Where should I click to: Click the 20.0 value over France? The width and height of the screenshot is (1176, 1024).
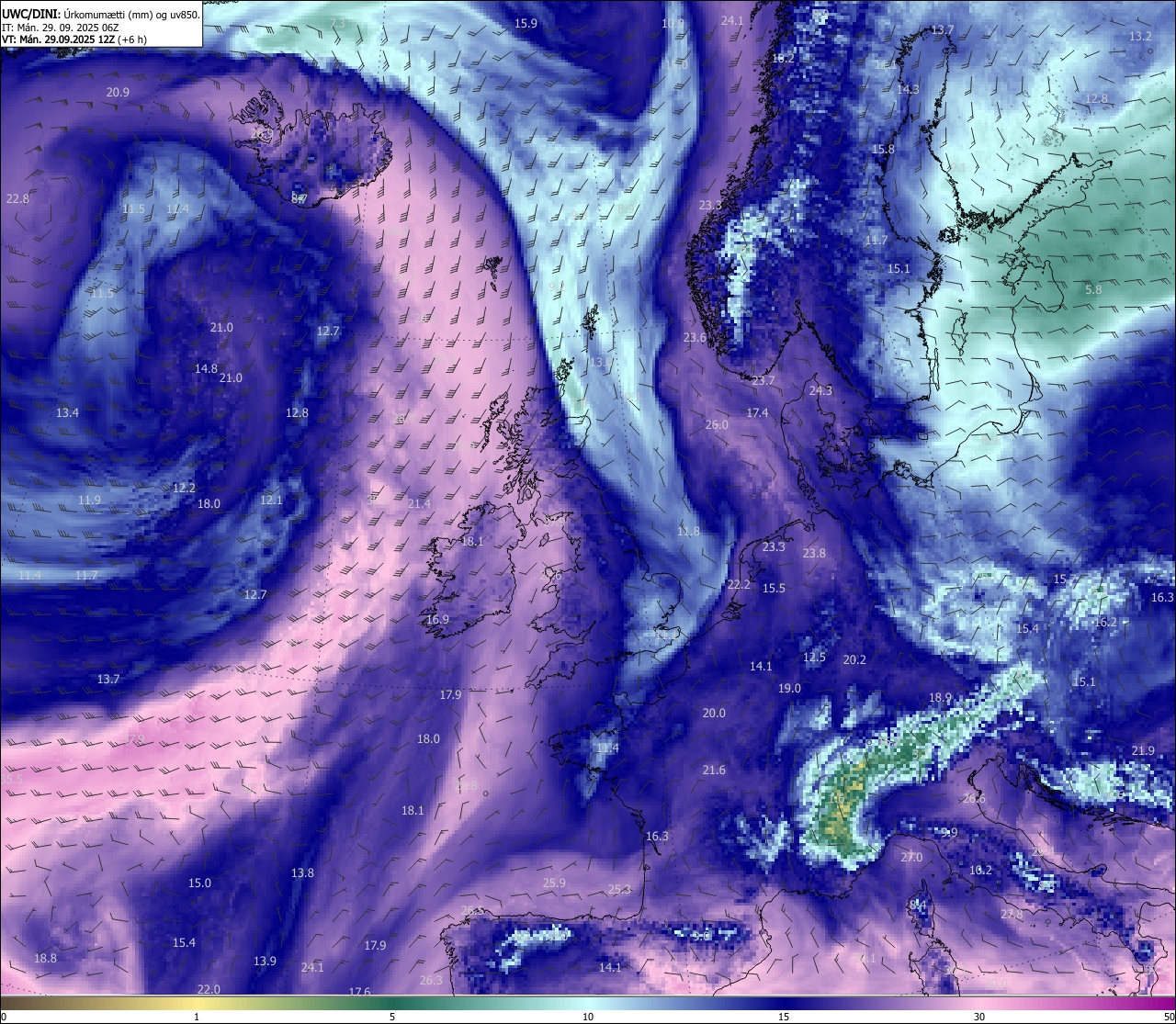pos(714,714)
